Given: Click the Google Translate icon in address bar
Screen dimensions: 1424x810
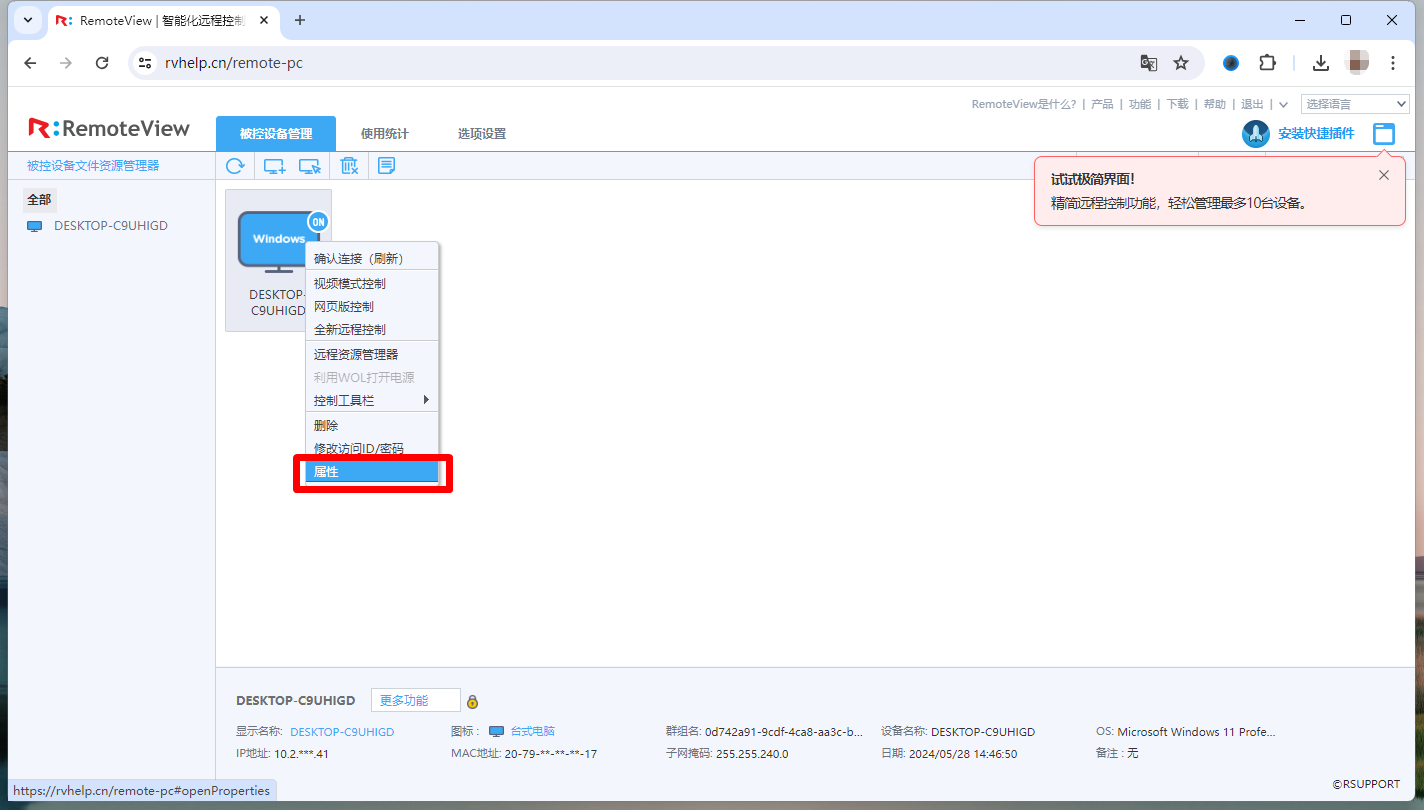Looking at the screenshot, I should pyautogui.click(x=1149, y=63).
